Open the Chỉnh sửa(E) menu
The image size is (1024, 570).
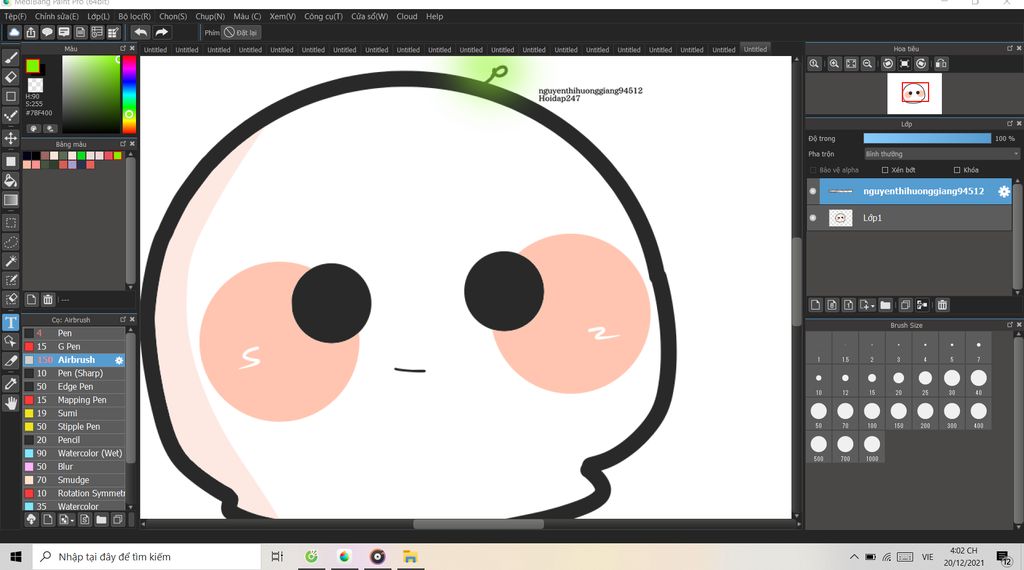(57, 16)
